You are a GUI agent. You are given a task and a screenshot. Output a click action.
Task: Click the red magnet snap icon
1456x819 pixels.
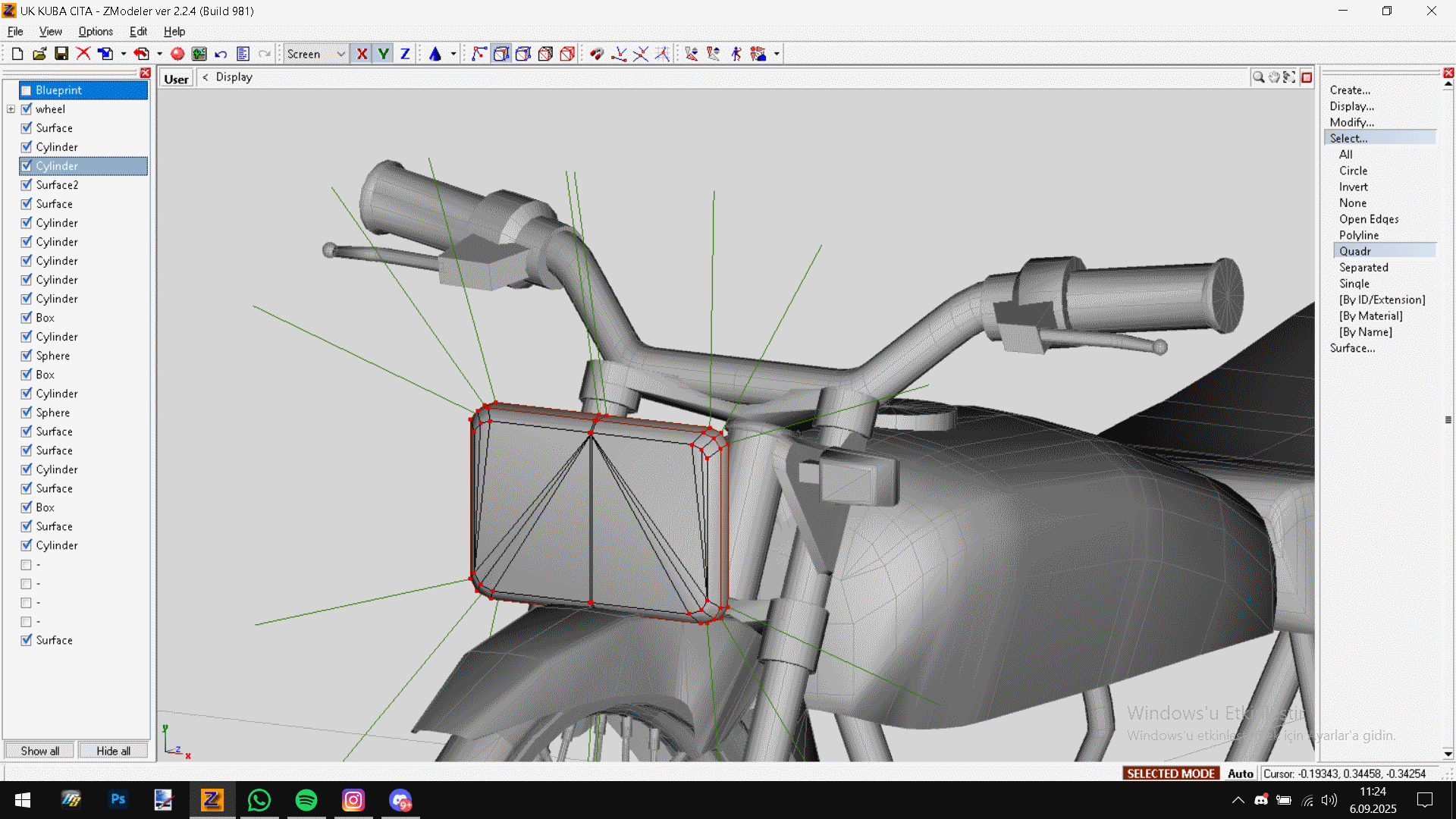pos(597,54)
